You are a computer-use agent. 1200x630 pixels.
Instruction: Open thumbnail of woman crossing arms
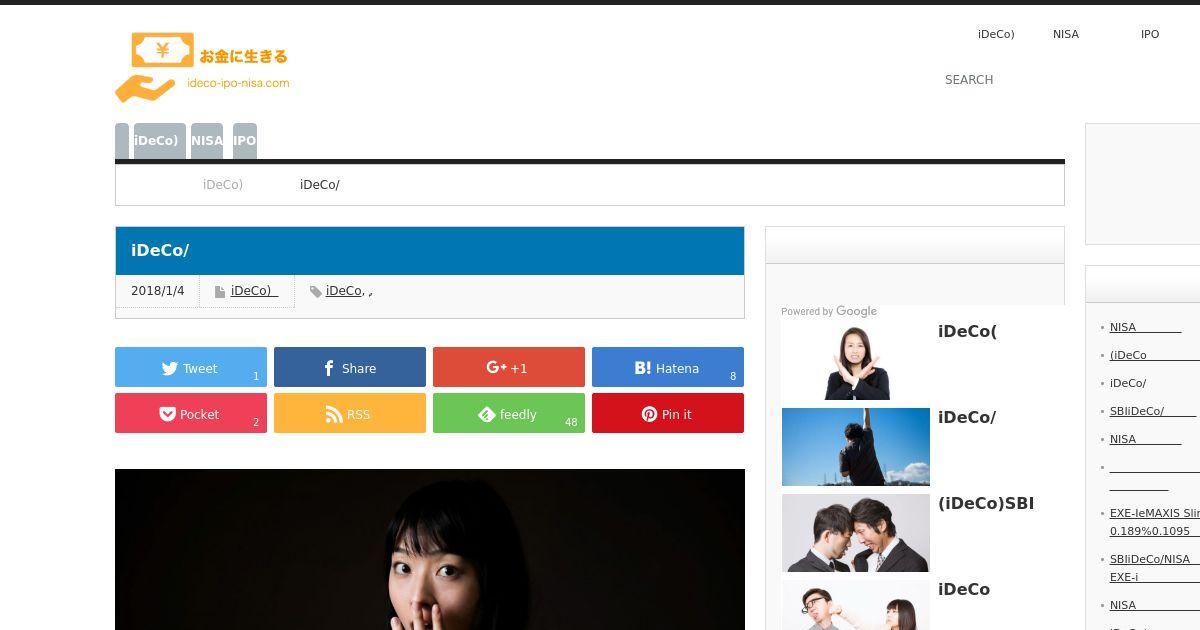coord(856,360)
